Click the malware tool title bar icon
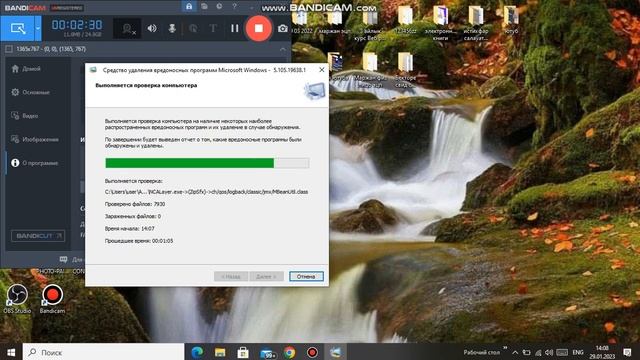The width and height of the screenshot is (640, 360). tap(93, 70)
